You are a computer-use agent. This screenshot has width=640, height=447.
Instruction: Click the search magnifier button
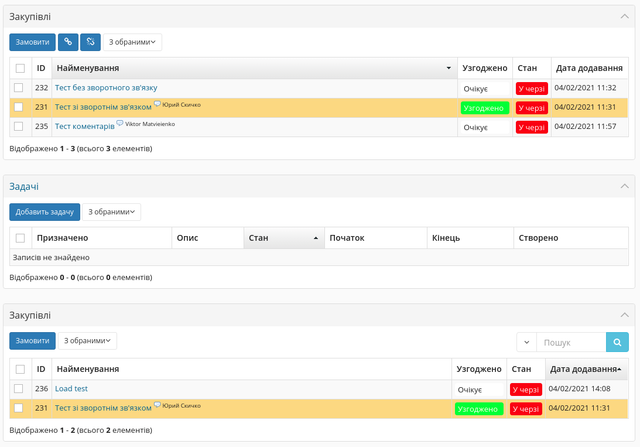click(x=617, y=342)
